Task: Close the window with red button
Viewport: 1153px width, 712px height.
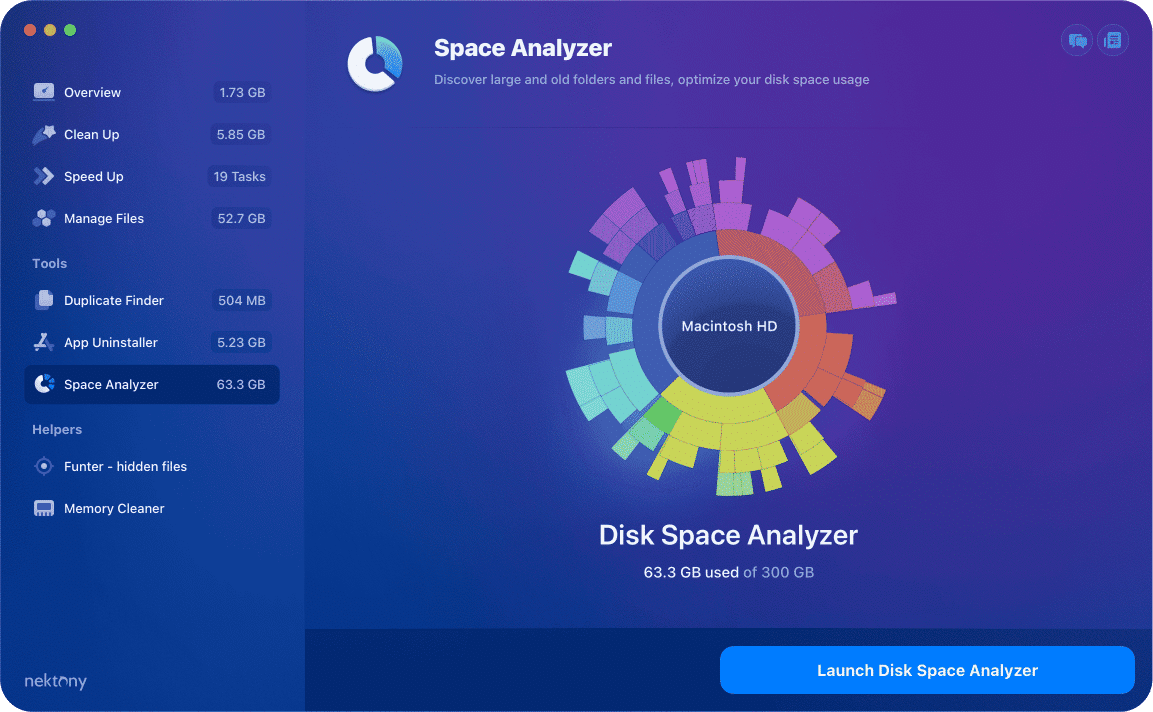Action: point(30,30)
